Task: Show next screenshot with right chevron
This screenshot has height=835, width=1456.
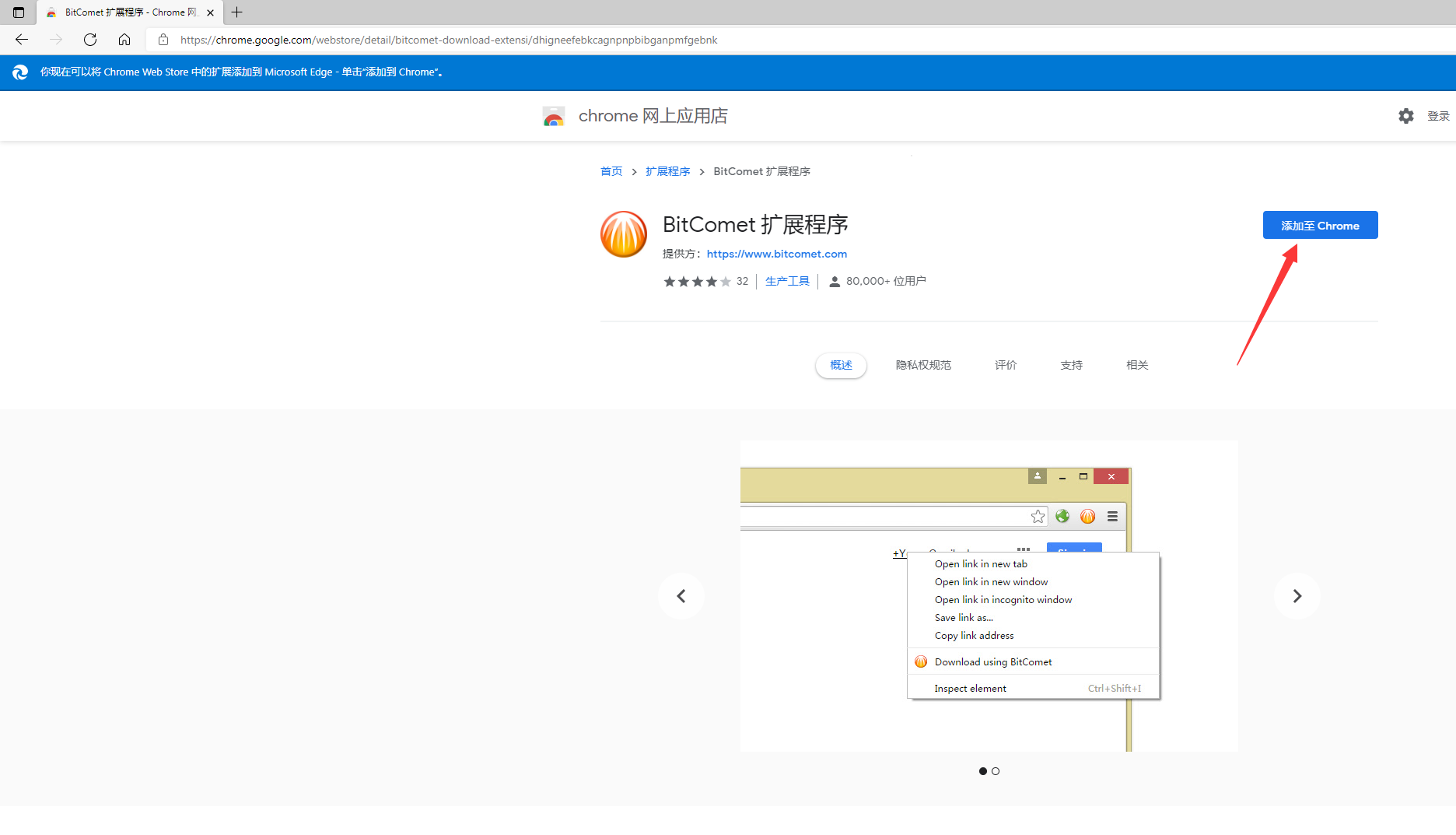Action: (1297, 596)
